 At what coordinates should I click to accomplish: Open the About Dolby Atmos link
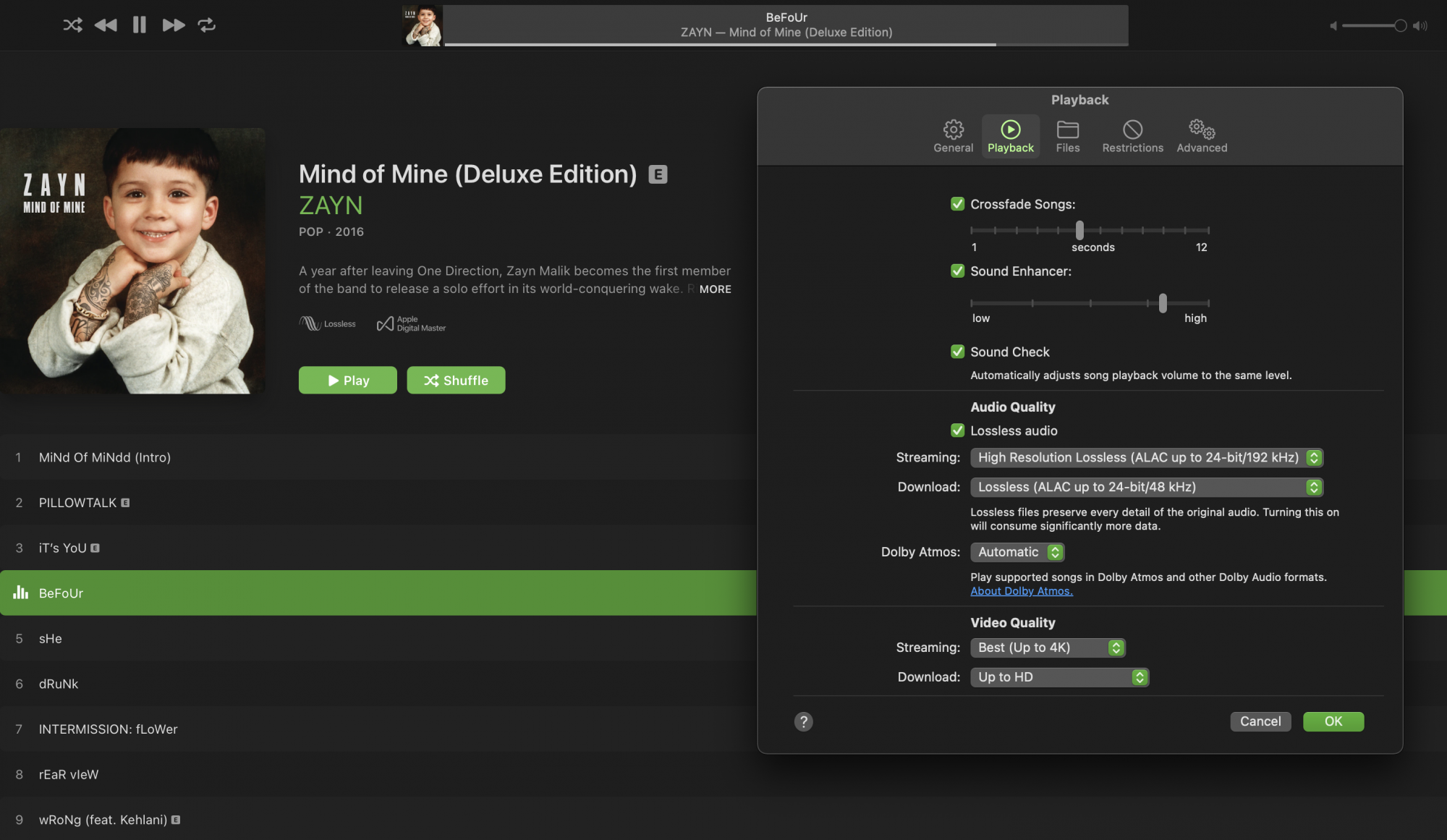1022,591
